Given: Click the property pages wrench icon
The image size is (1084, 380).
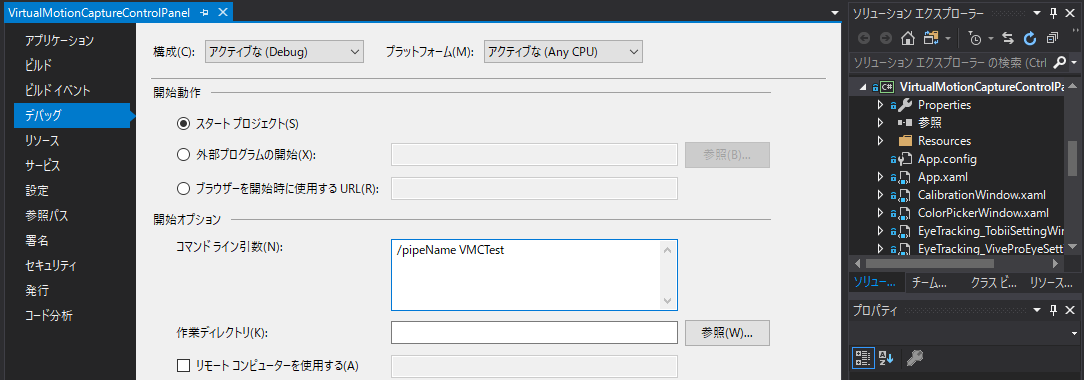Looking at the screenshot, I should click(915, 357).
